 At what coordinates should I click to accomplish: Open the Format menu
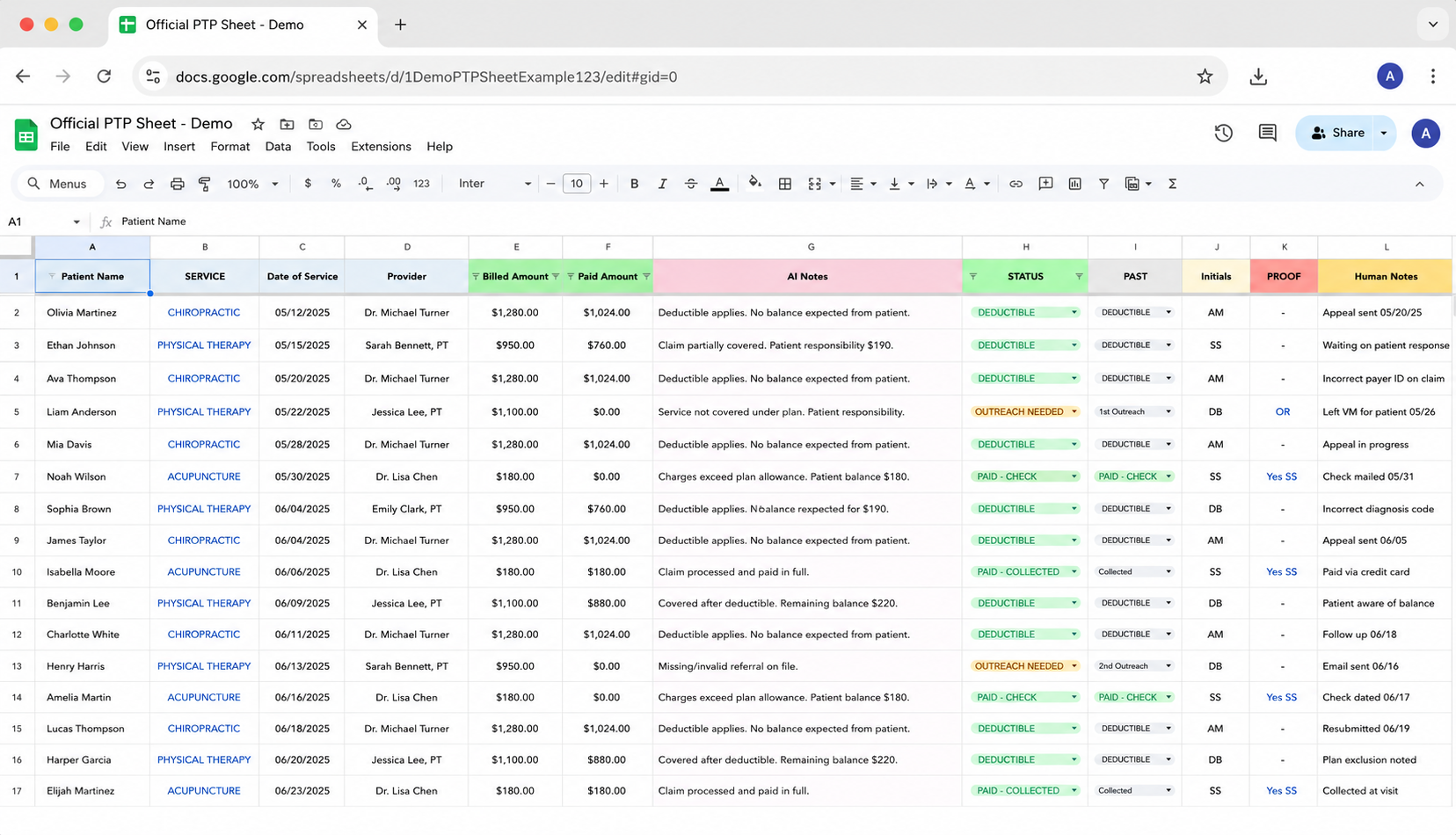pos(230,147)
